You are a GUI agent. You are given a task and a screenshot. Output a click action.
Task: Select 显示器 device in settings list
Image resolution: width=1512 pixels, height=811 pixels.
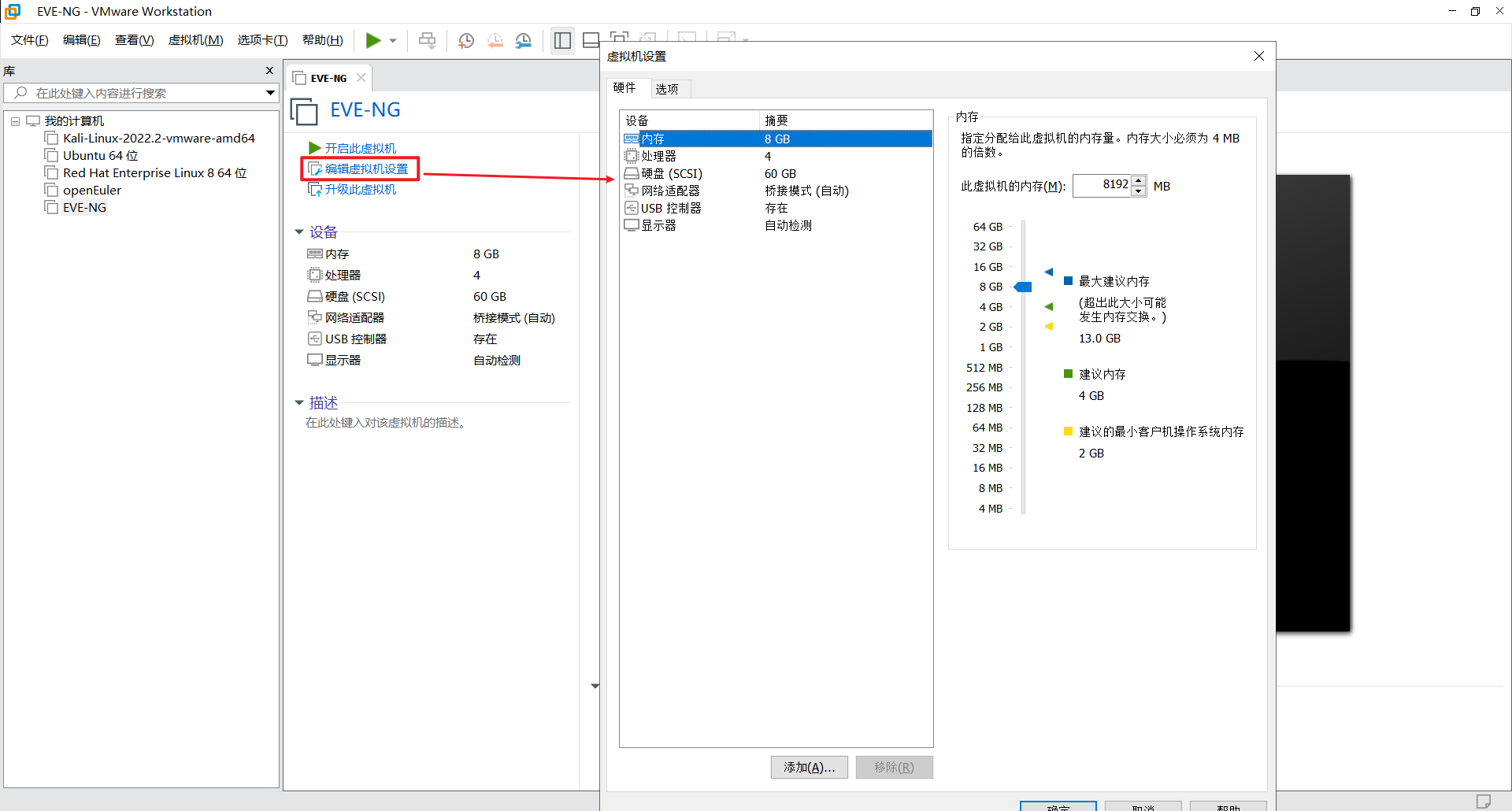coord(776,225)
